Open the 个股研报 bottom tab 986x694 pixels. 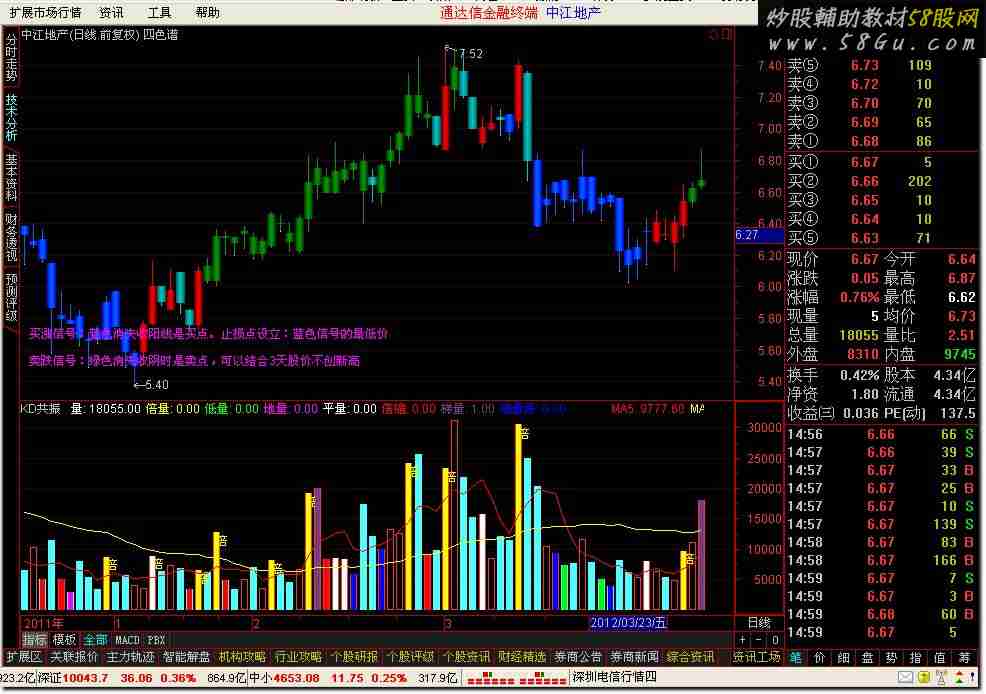[354, 657]
